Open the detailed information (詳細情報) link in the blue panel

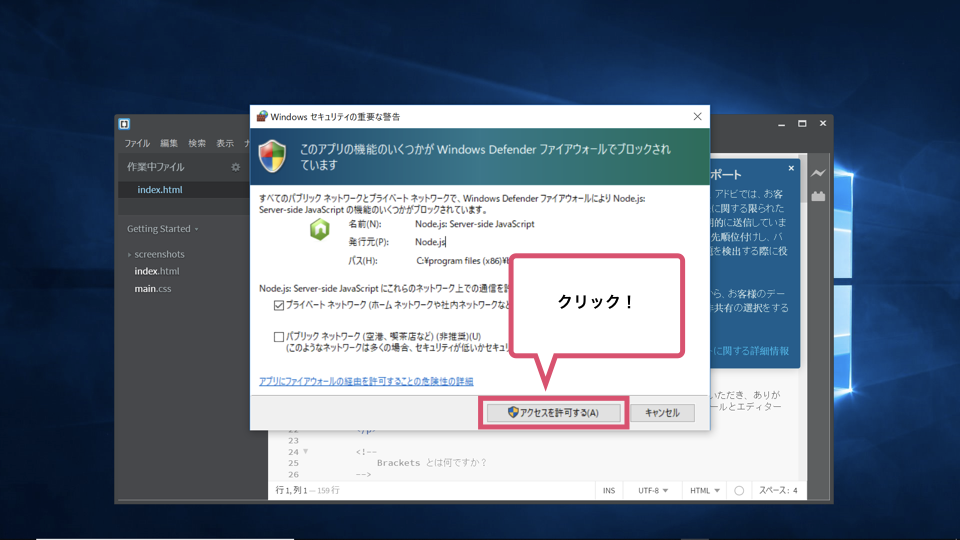click(751, 351)
